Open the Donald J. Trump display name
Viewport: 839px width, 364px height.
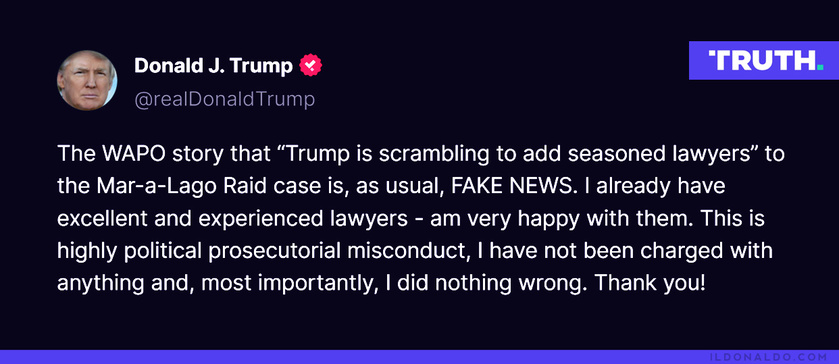(213, 65)
